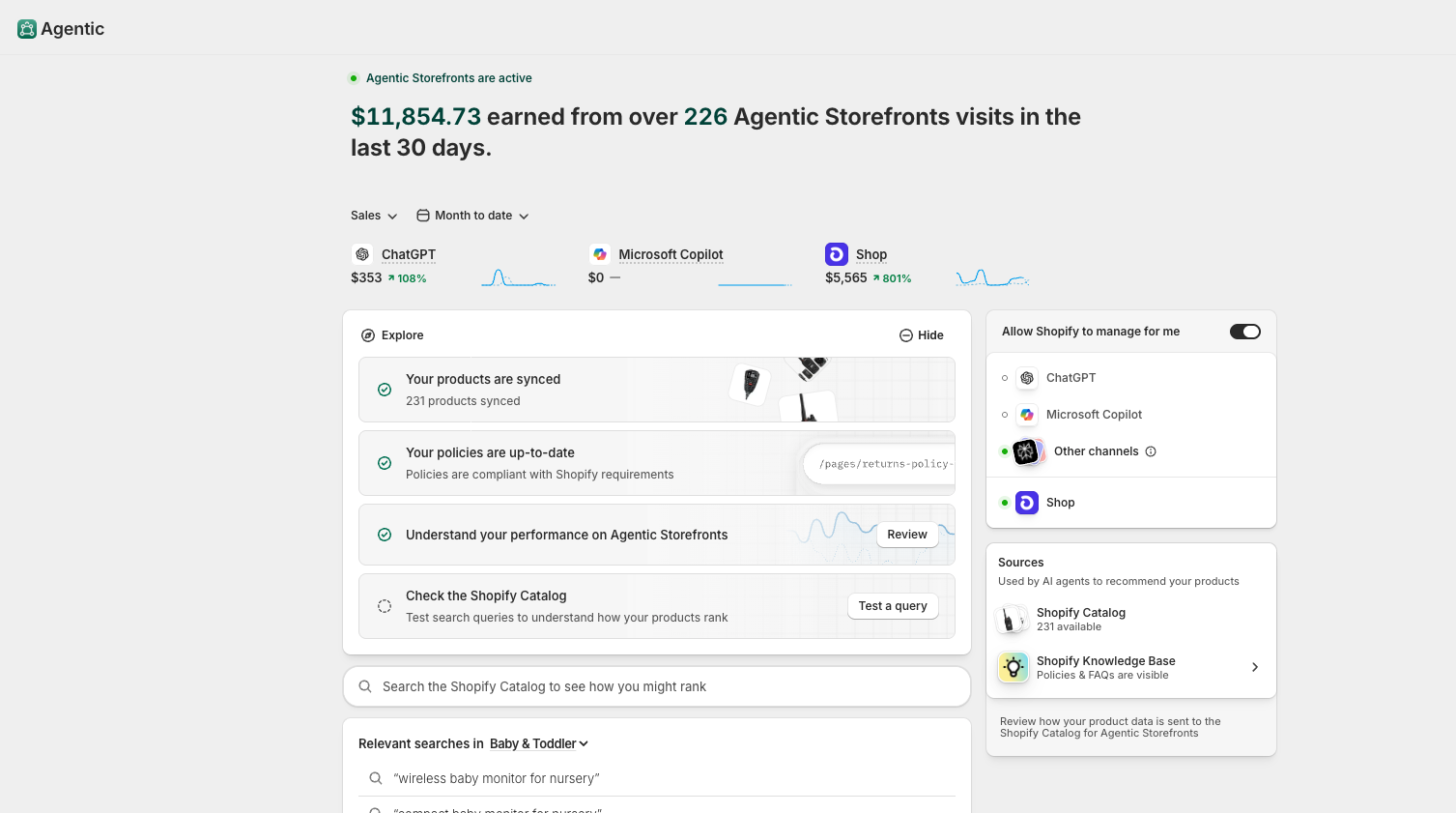Click the magnifier icon in the catalog search bar
1456x813 pixels.
[365, 686]
